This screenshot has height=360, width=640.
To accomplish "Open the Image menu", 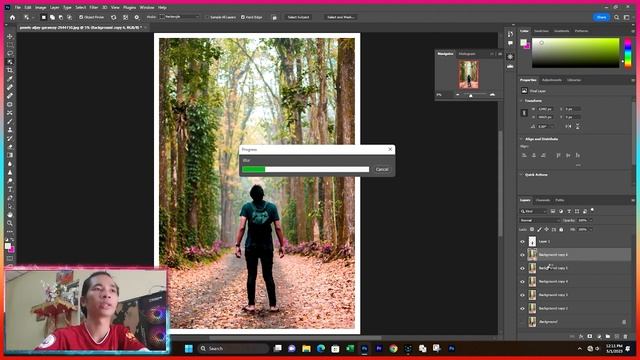I will point(40,7).
